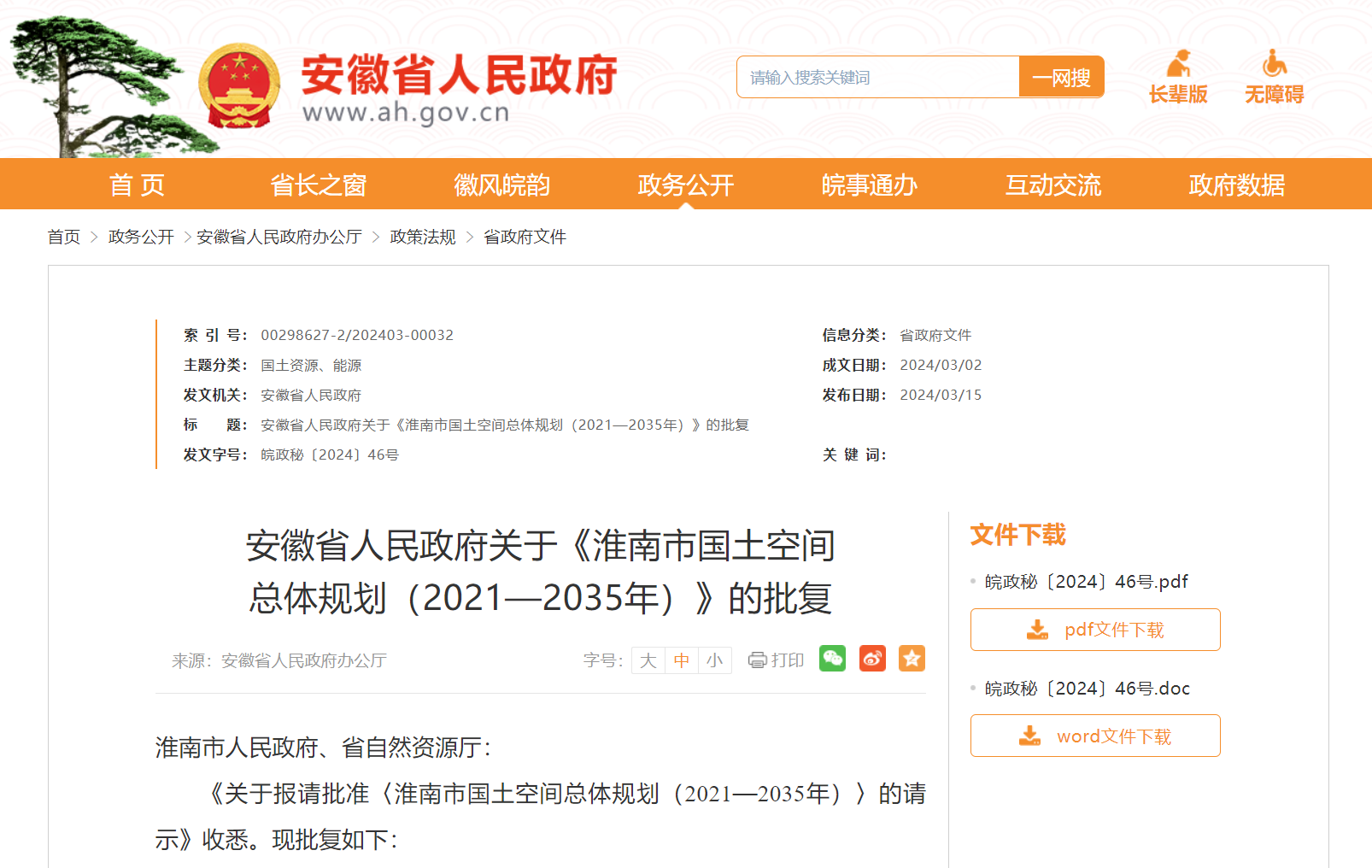Focus the search keyword input field
The width and height of the screenshot is (1372, 868).
tap(878, 78)
